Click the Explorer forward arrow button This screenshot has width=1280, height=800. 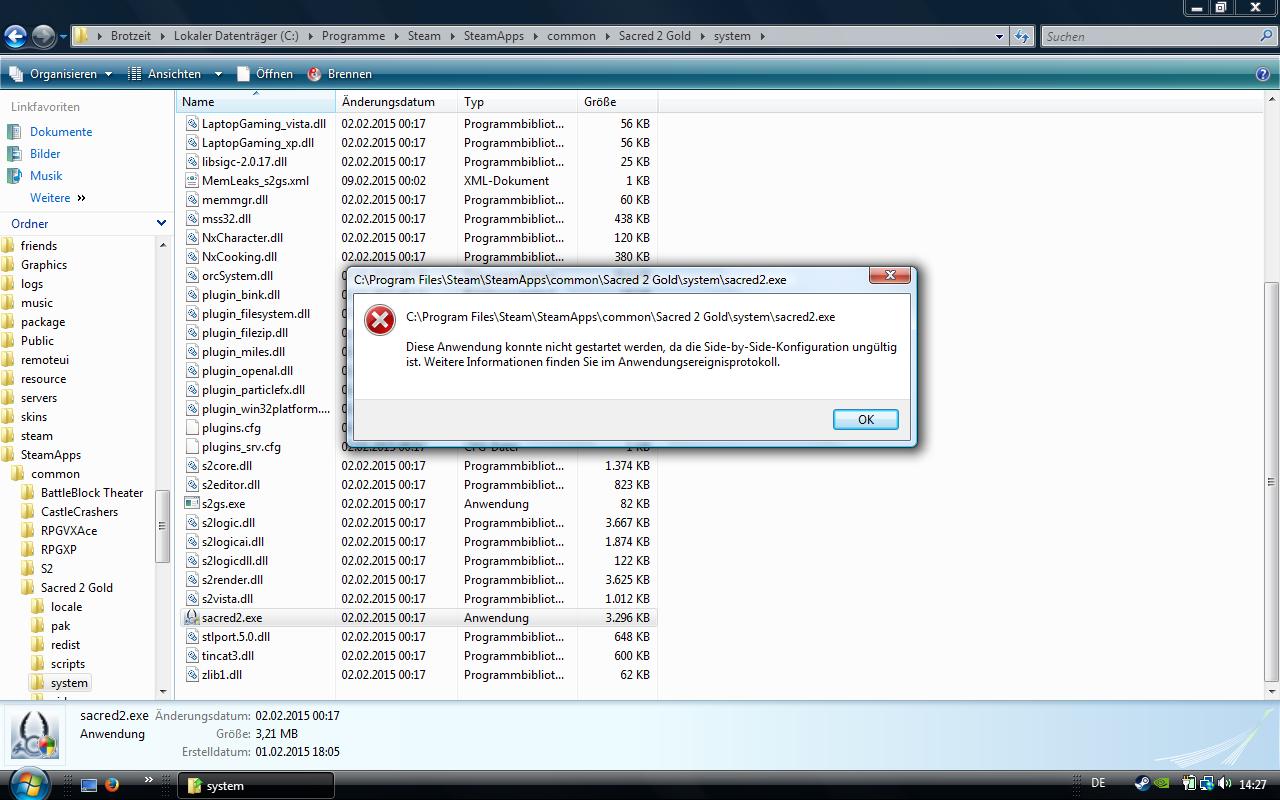[43, 37]
